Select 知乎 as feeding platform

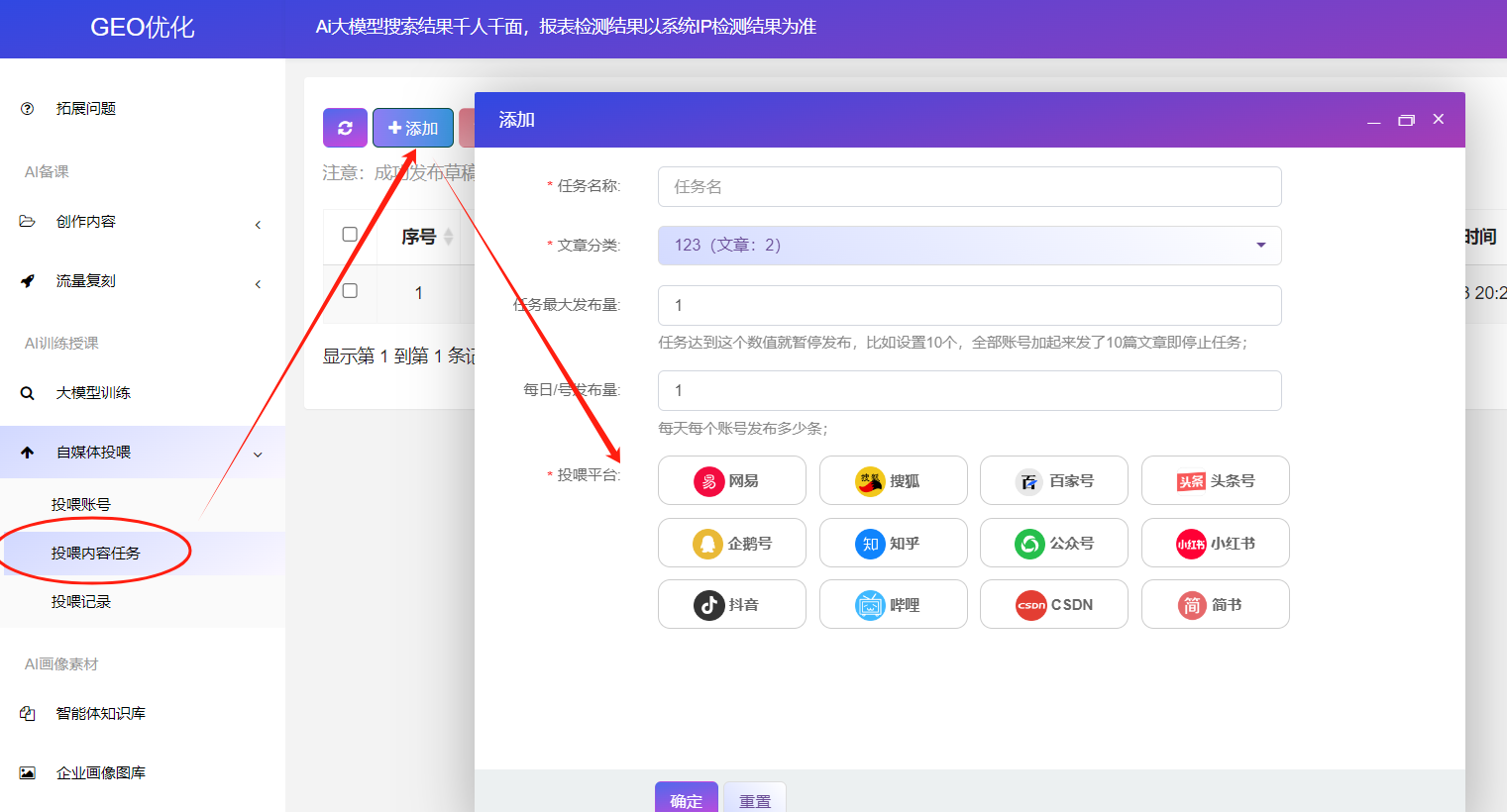point(893,543)
